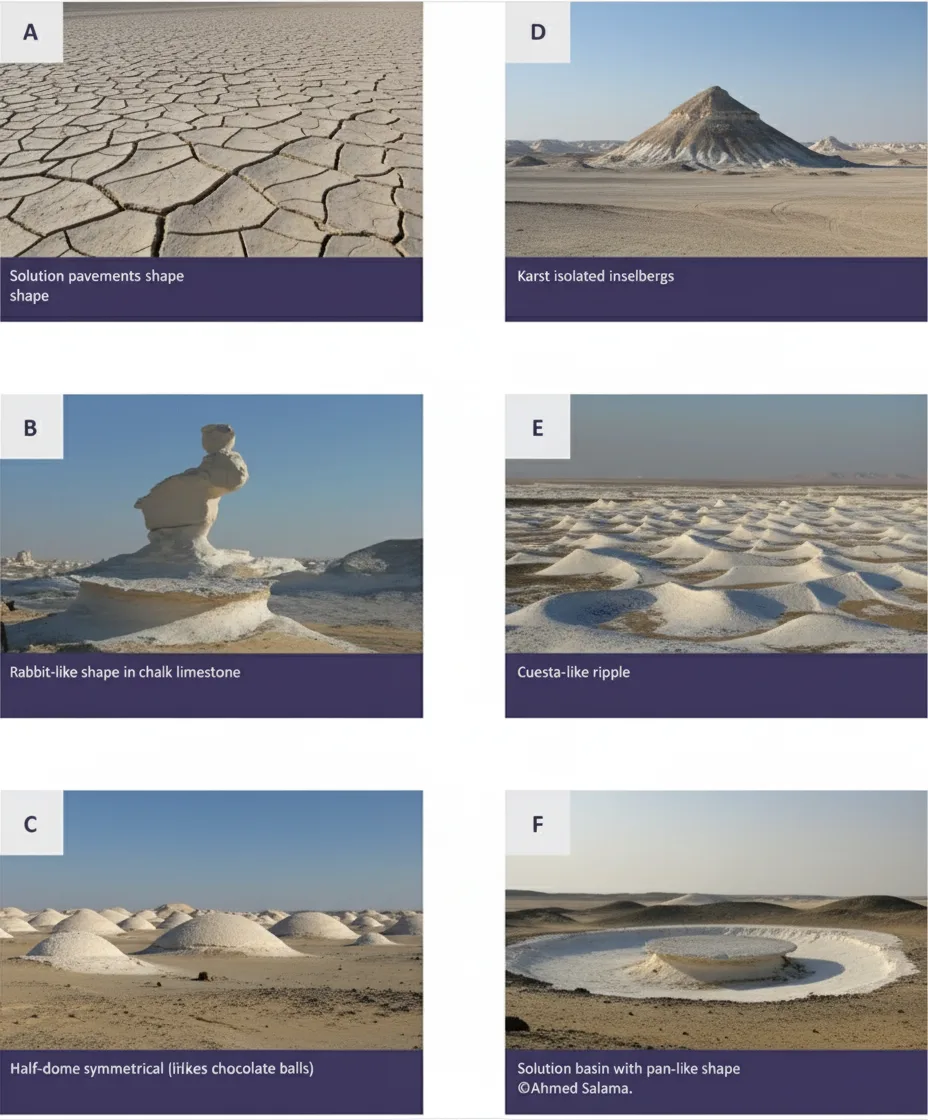Click the letter C label badge

coord(31,823)
